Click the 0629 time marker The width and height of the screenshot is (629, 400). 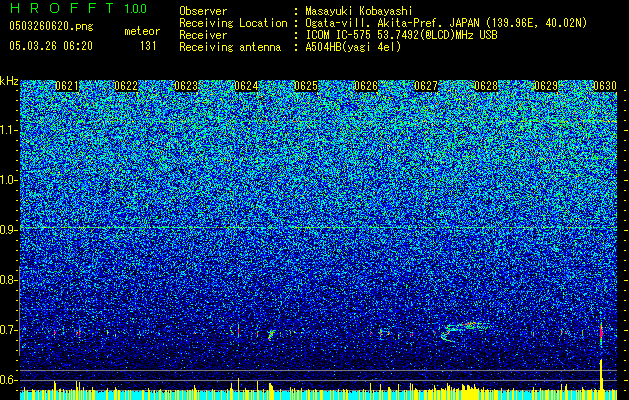546,86
